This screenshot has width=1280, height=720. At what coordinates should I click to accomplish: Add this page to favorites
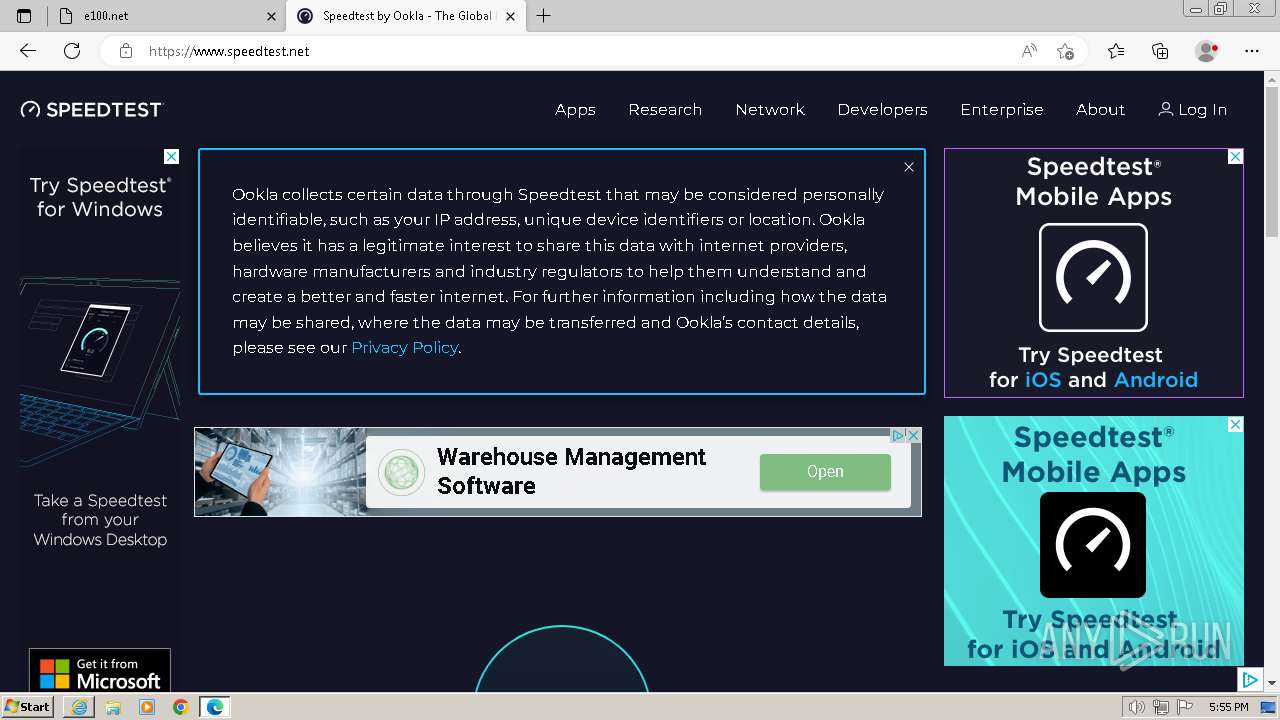[x=1066, y=51]
